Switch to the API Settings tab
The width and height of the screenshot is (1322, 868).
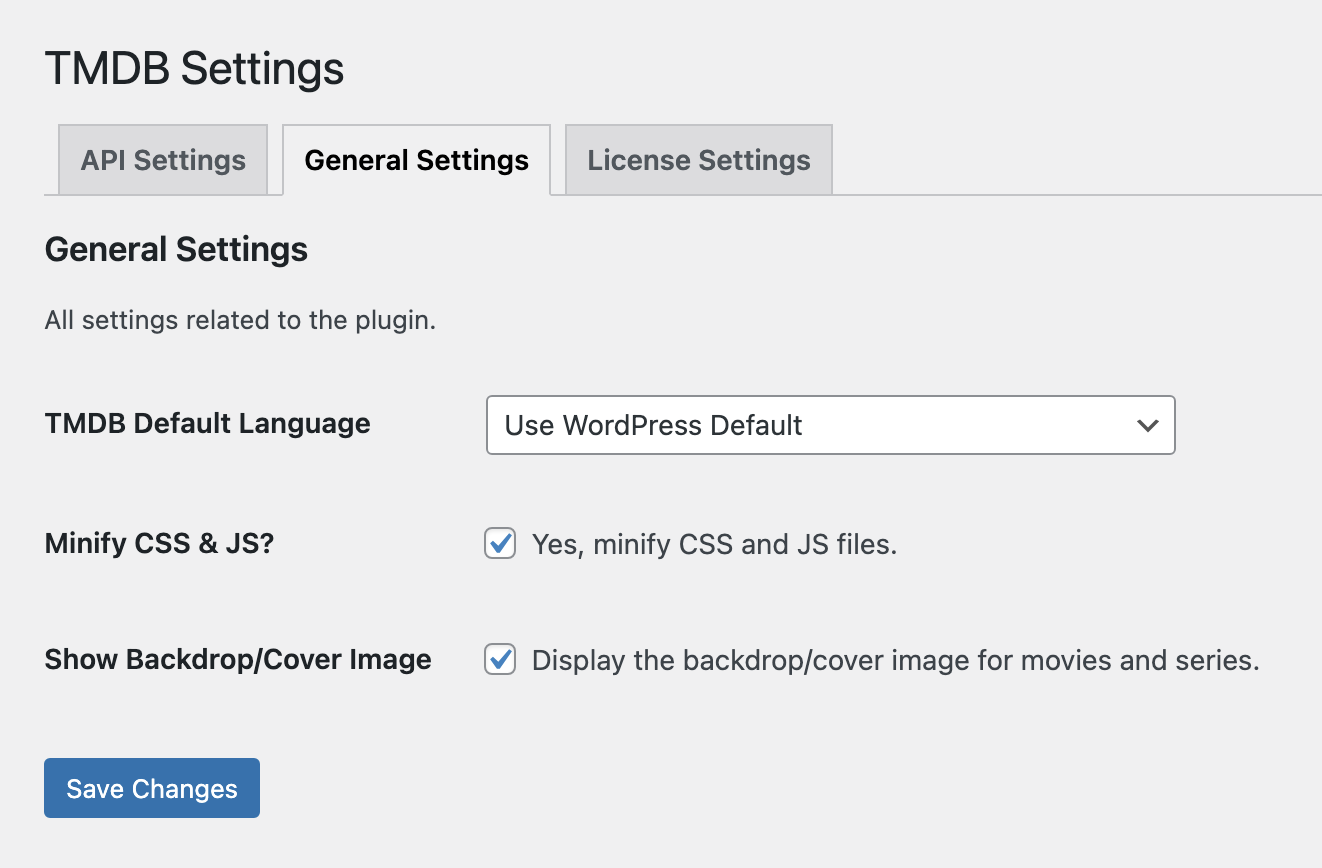[163, 160]
